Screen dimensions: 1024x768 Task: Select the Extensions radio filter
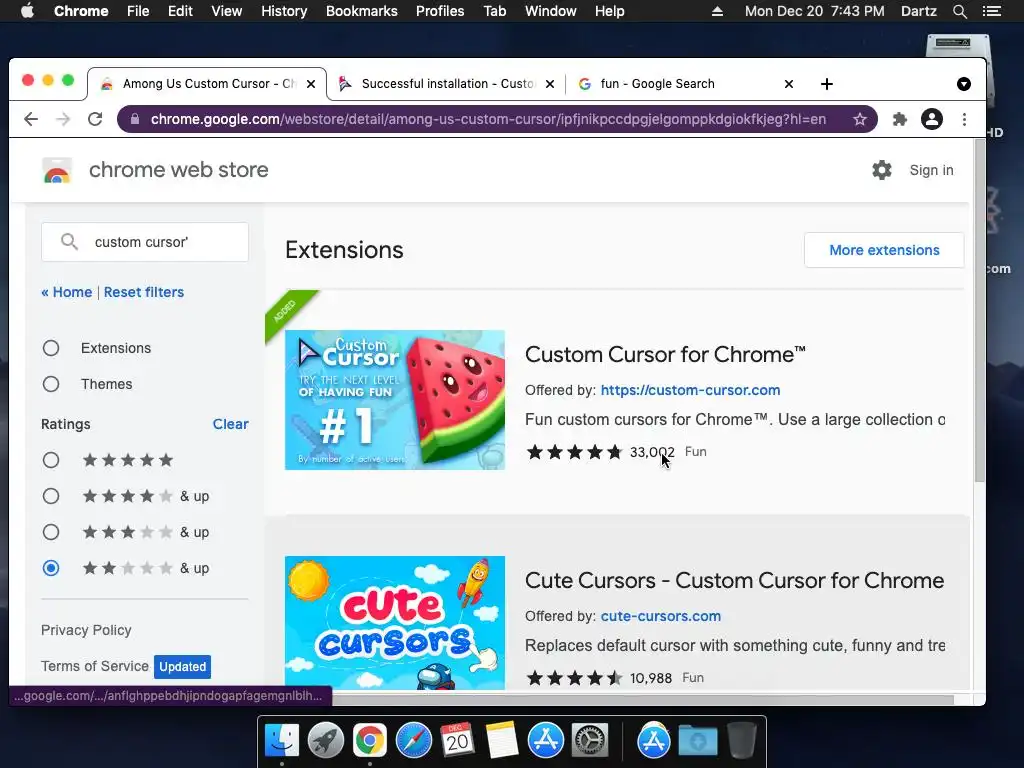tap(51, 348)
